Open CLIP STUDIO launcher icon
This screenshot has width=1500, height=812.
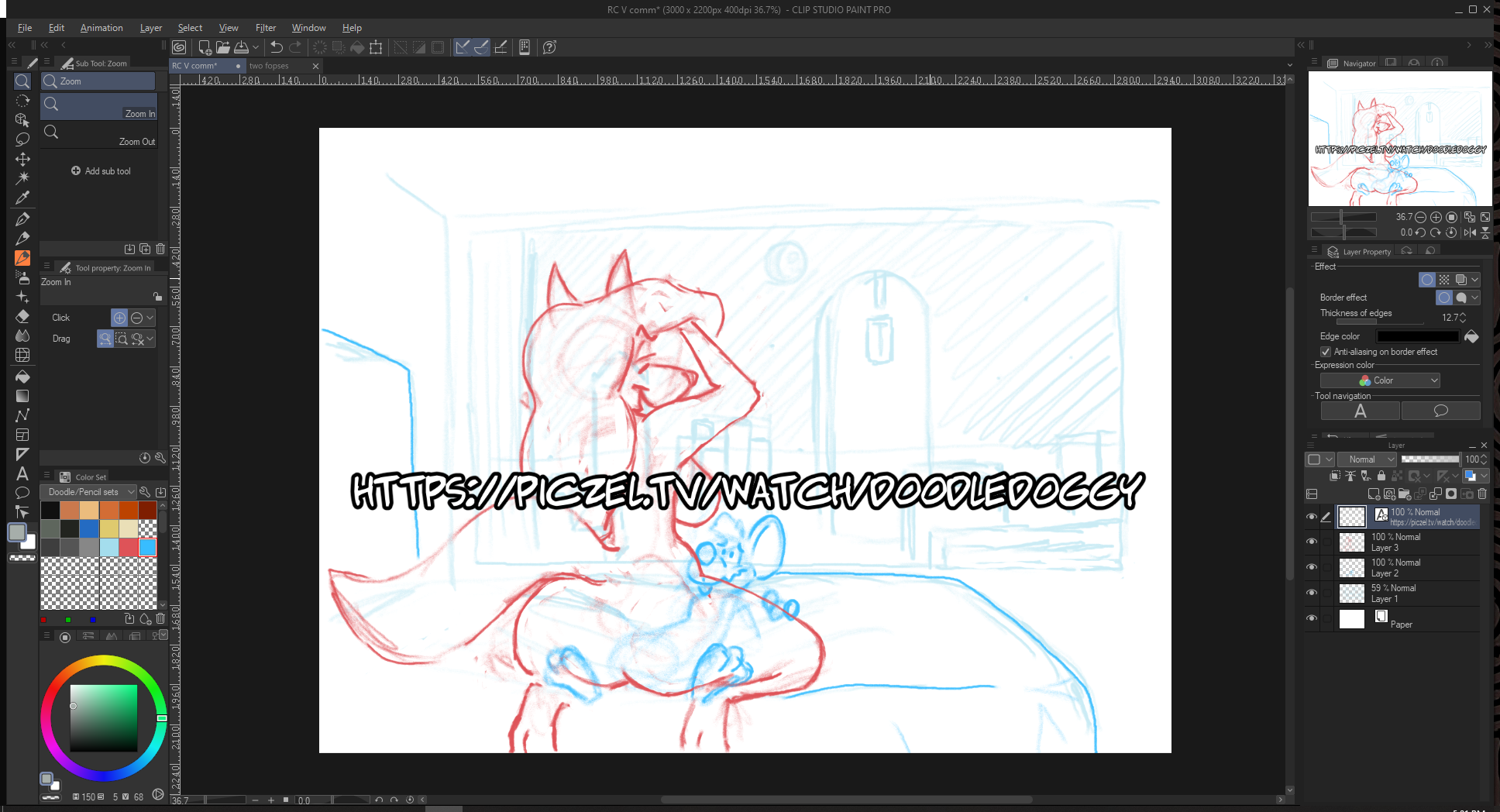coord(179,47)
